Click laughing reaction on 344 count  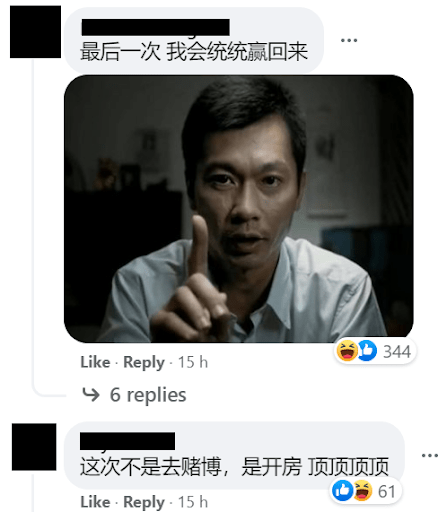click(x=347, y=351)
